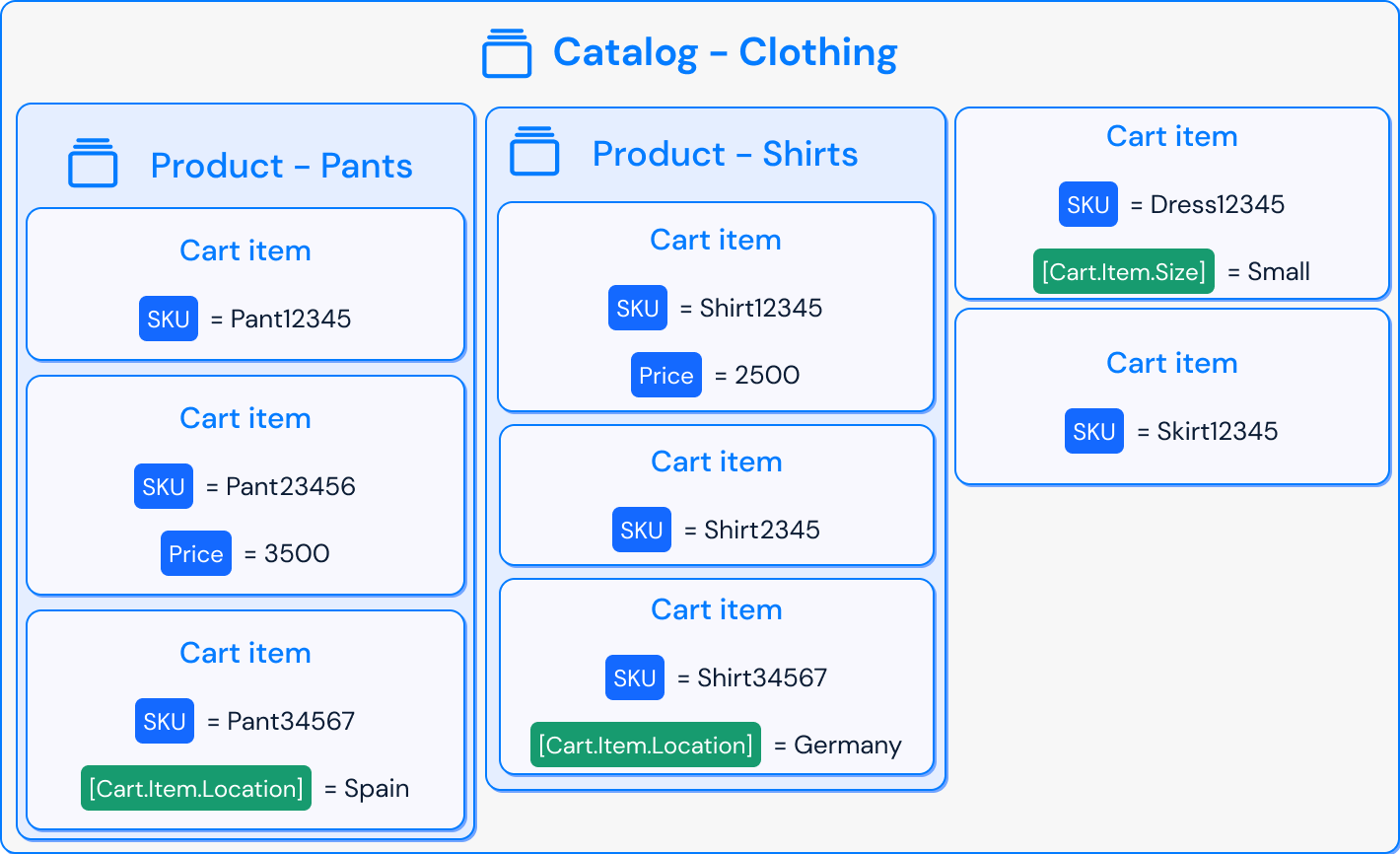
Task: Select the size value Small
Action: coord(1279,271)
